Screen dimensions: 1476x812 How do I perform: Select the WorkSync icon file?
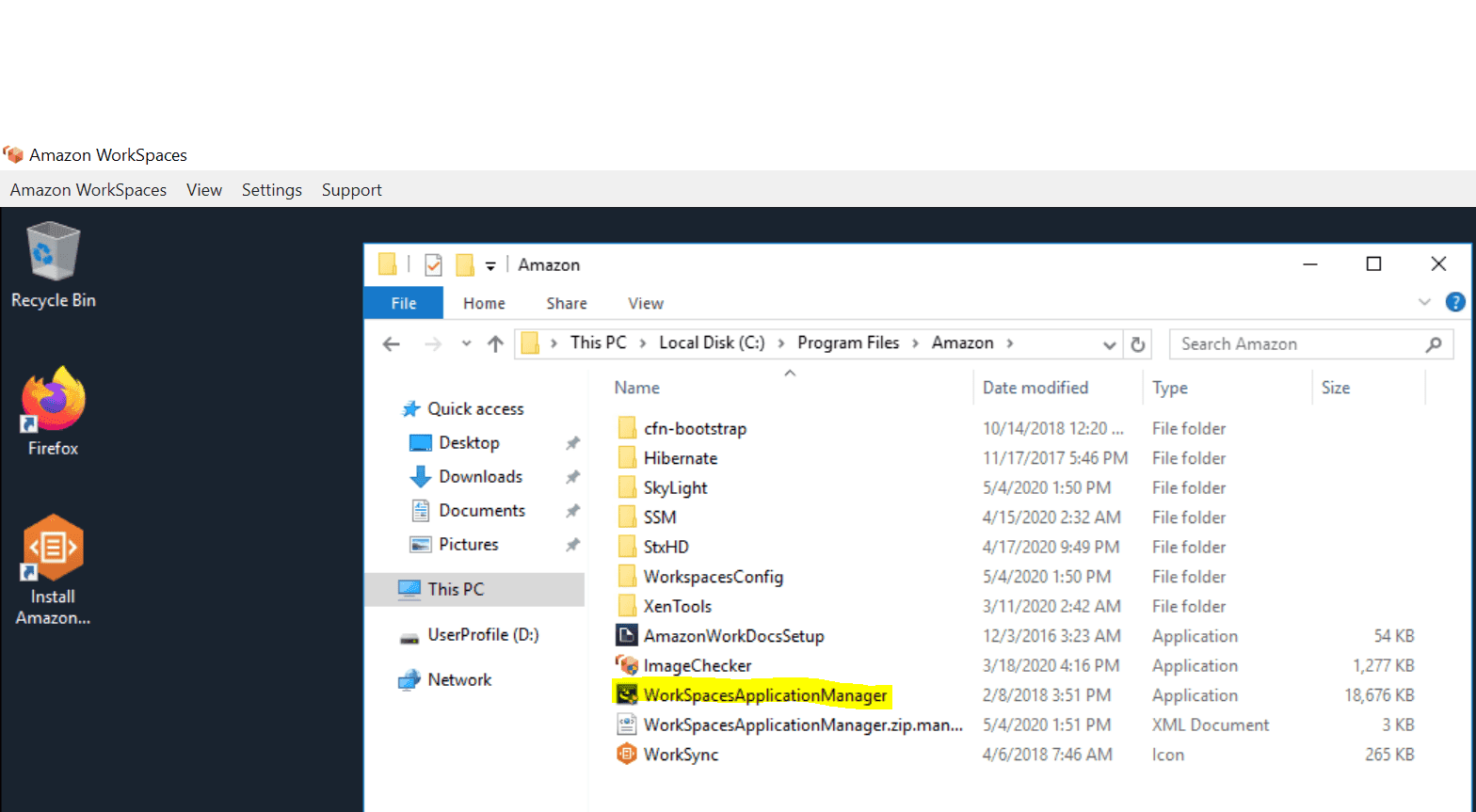[680, 755]
